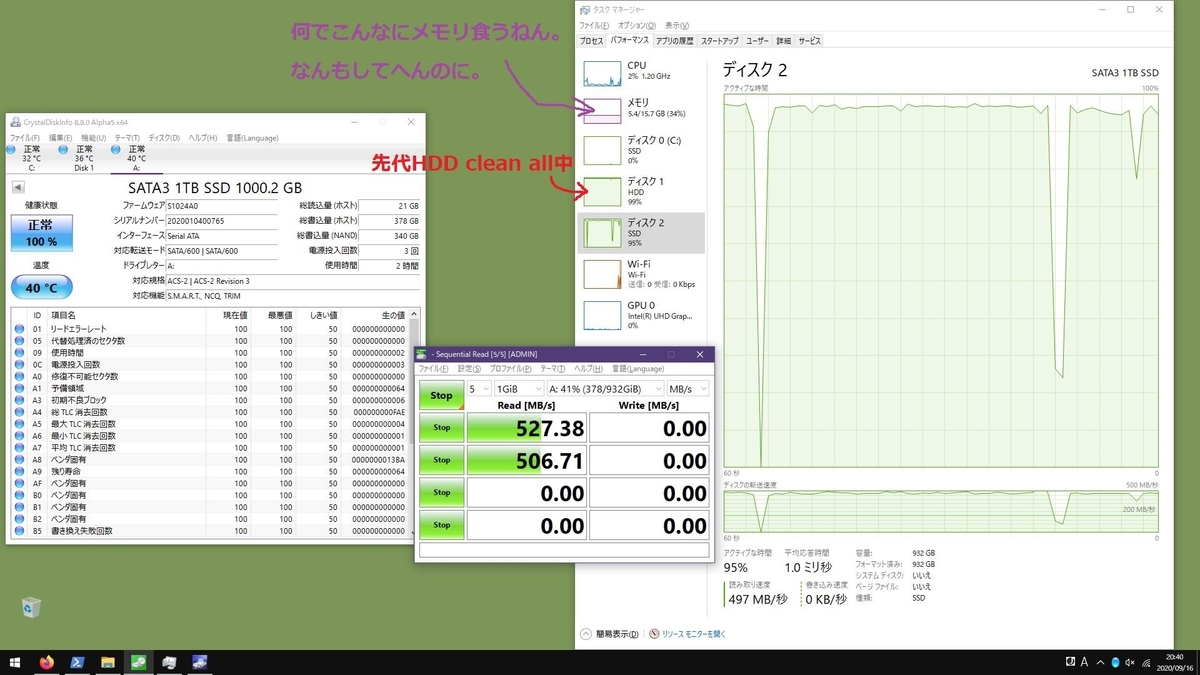Open 言語(Language) menu in CrystalDiskMark
This screenshot has height=675, width=1200.
637,369
